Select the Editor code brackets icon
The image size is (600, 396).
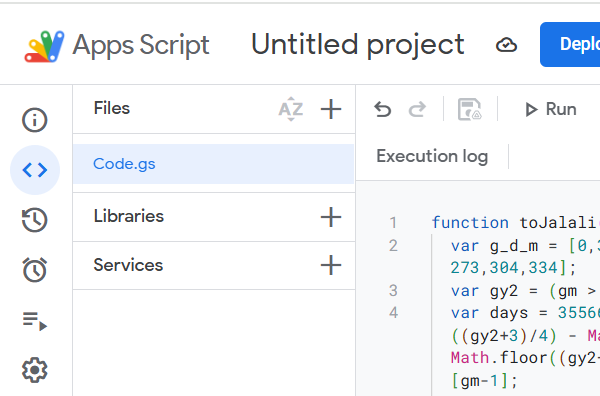[35, 170]
